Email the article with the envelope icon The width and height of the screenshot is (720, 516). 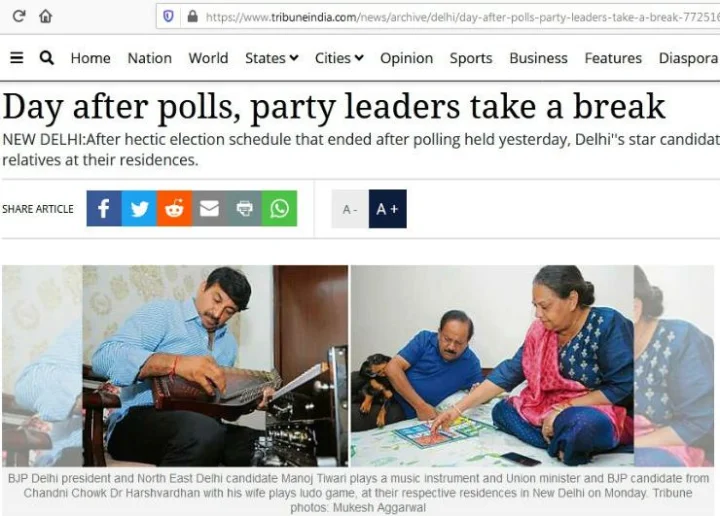coord(209,208)
